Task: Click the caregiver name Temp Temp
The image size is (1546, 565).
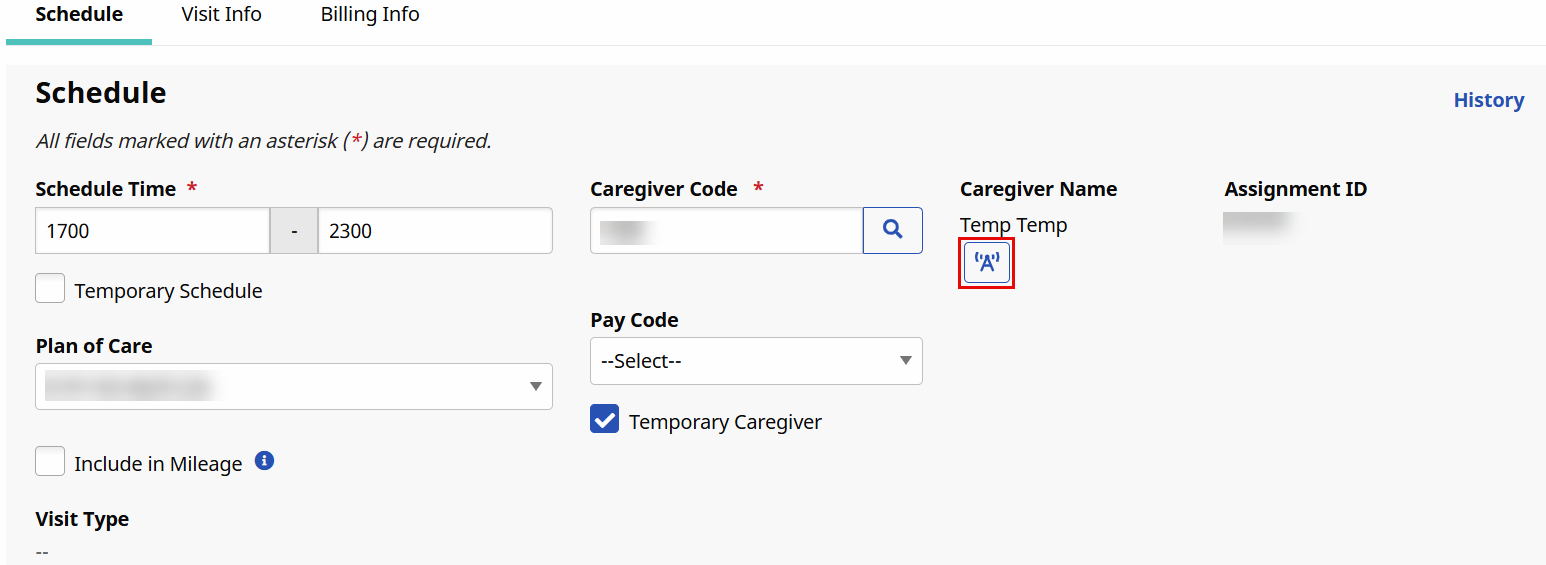Action: pyautogui.click(x=1013, y=225)
